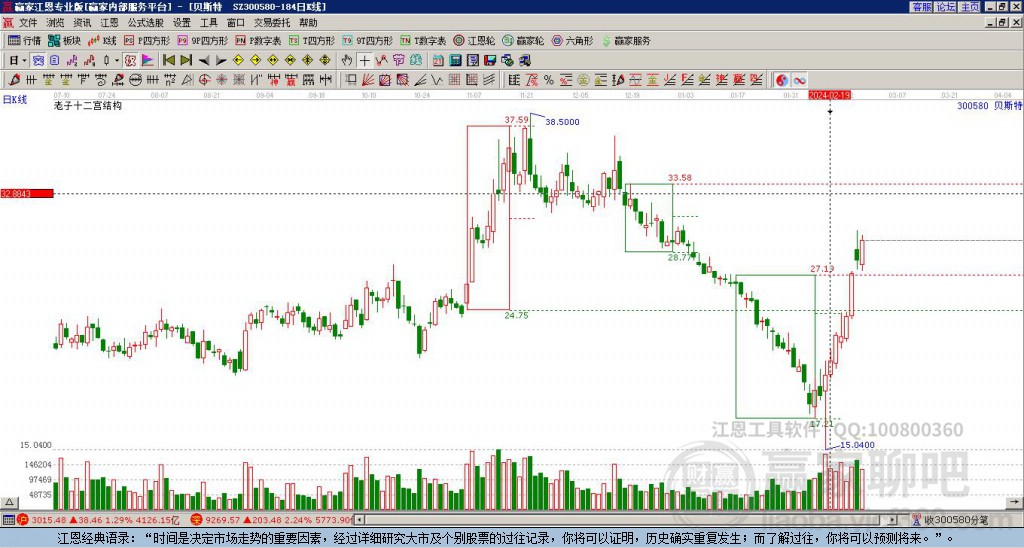Open the 文件 menu
Screen dimensions: 1024x548
[x=27, y=23]
